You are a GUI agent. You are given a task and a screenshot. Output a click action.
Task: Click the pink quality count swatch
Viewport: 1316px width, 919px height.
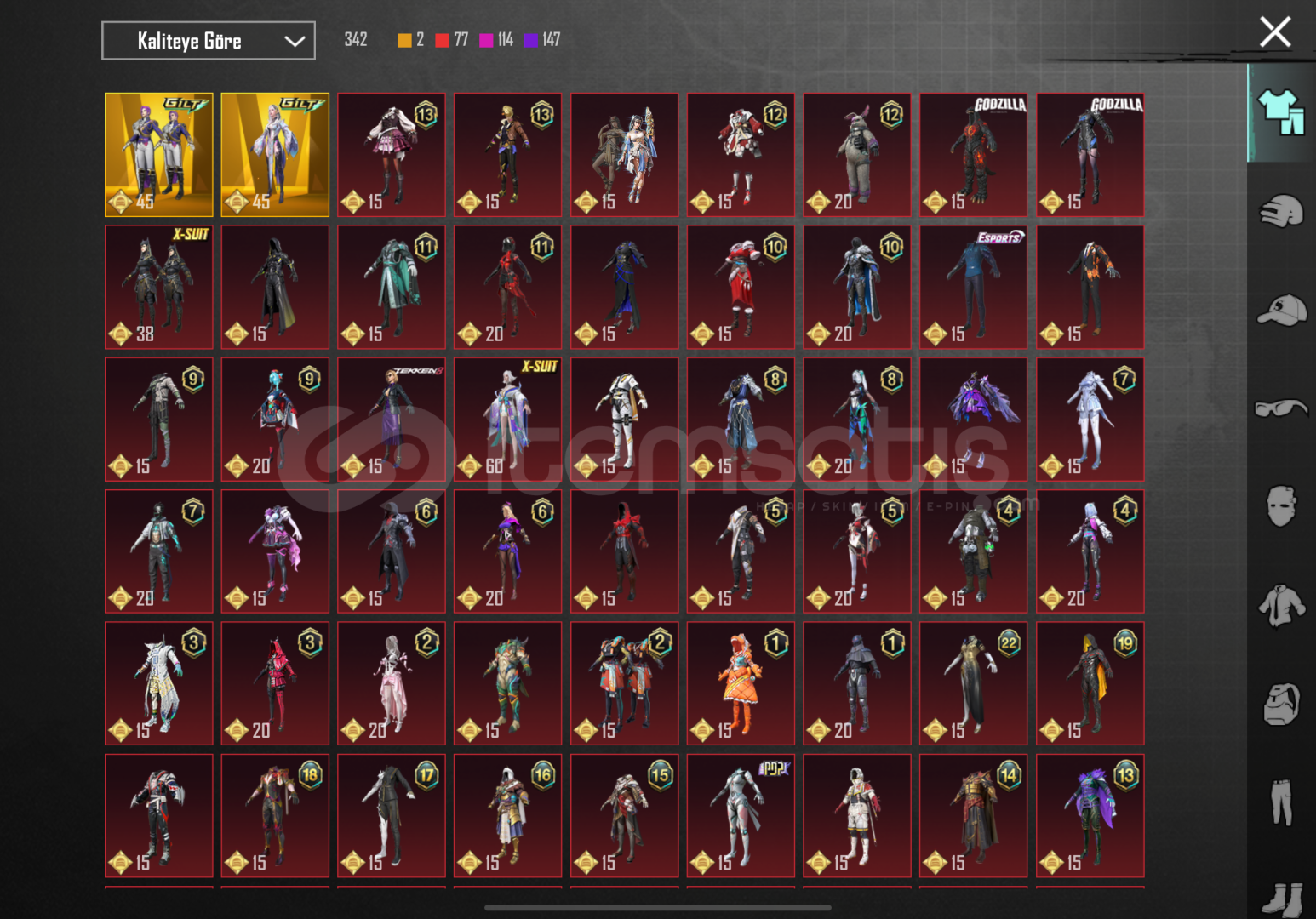click(x=486, y=40)
